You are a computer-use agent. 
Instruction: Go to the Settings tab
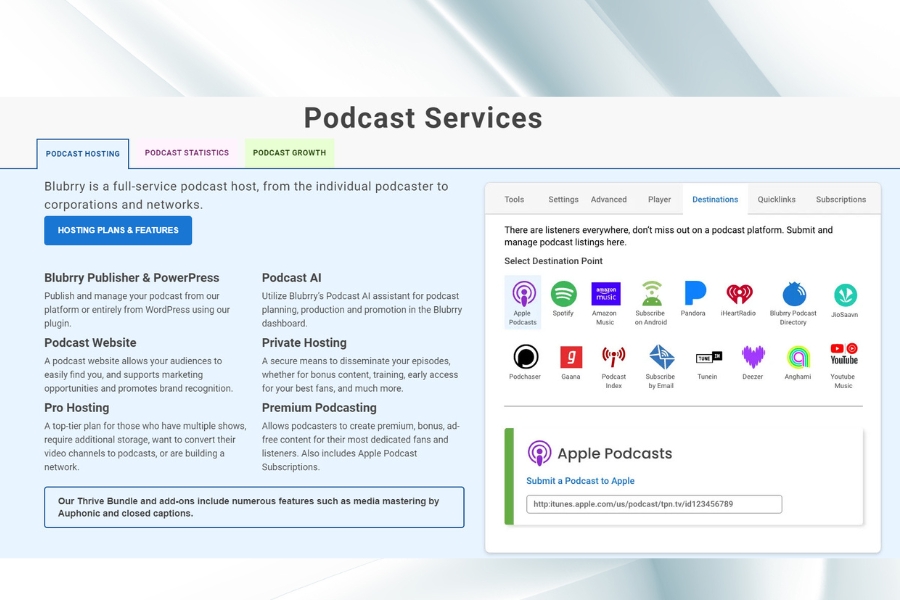point(563,199)
